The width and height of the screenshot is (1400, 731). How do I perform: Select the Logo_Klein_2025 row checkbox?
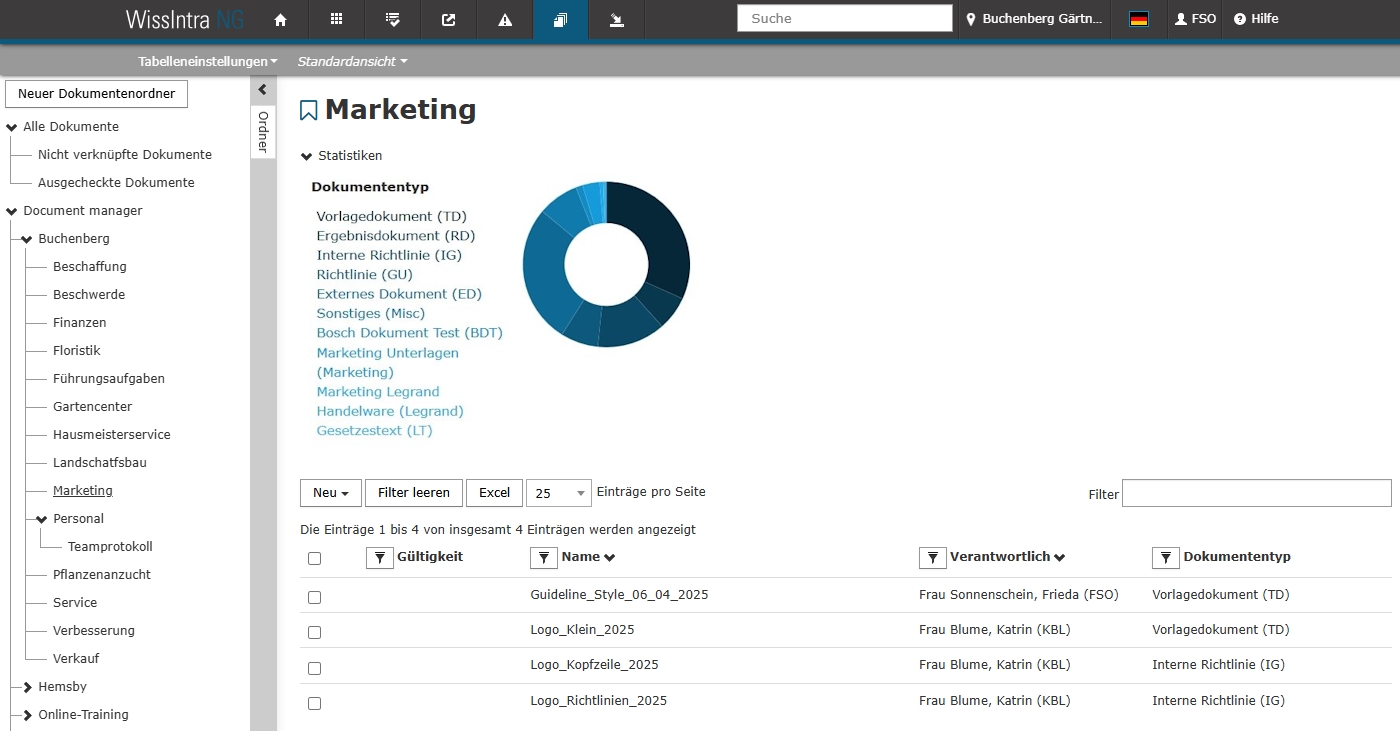314,632
